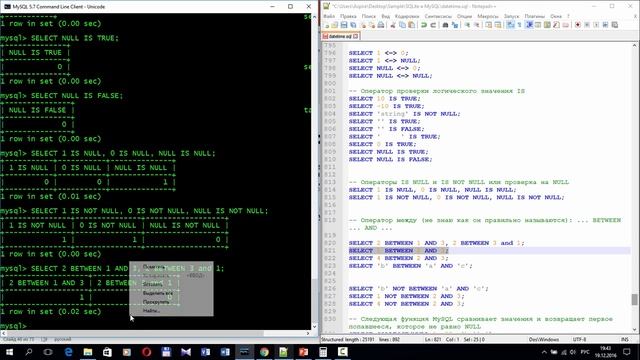Viewport: 640px width, 360px height.
Task: Click the Replace icon in Notepad++ toolbar
Action: coord(455,25)
